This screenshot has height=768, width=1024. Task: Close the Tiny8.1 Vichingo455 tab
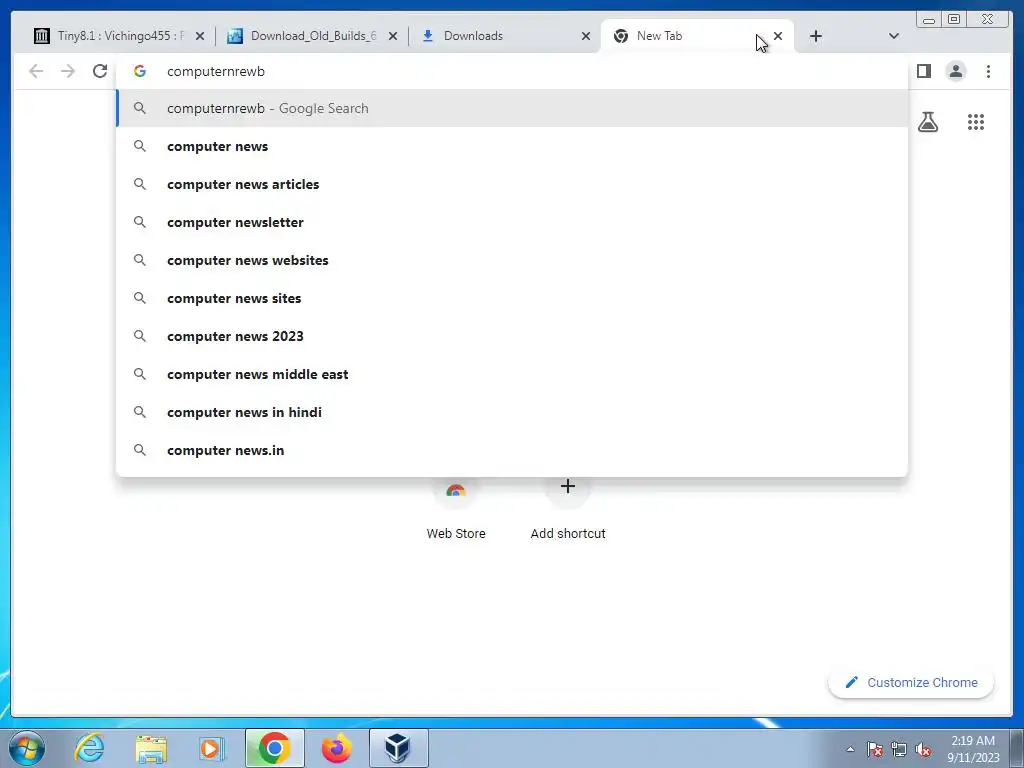point(200,36)
